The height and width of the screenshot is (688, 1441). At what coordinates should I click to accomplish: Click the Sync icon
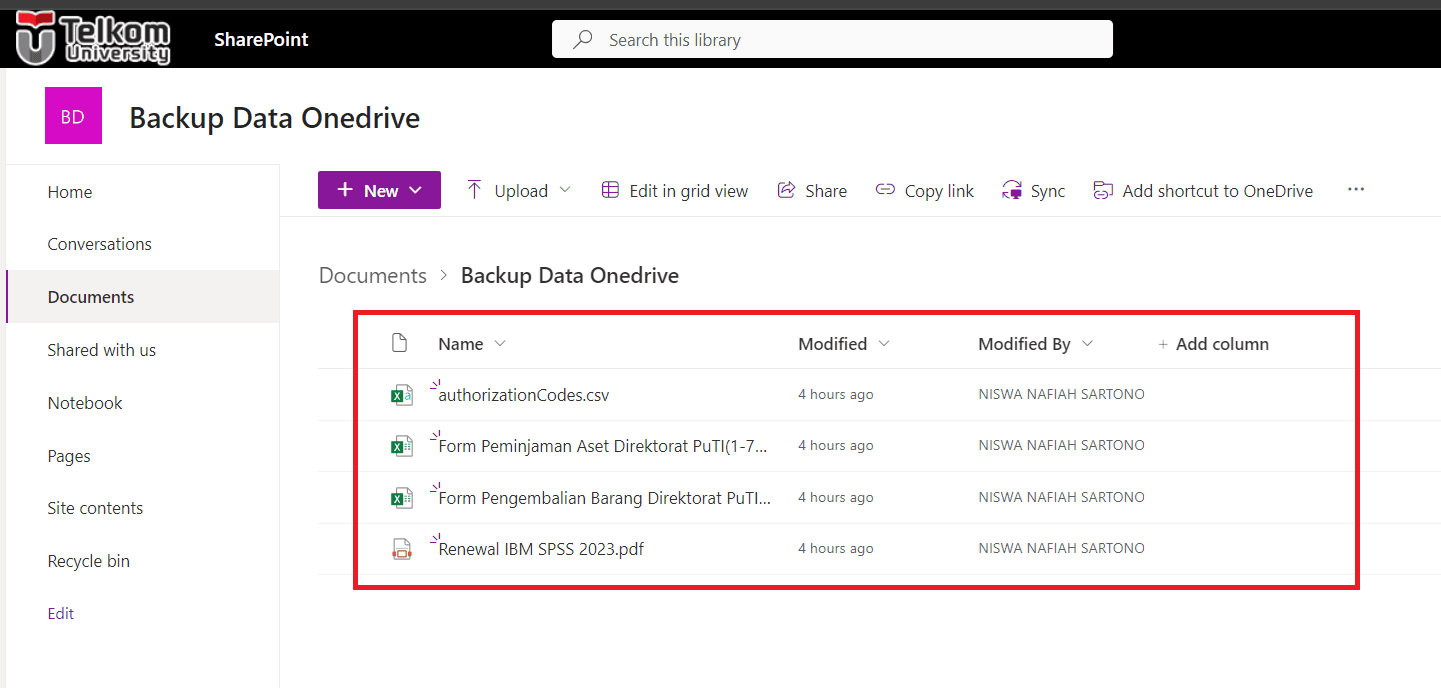tap(1012, 191)
